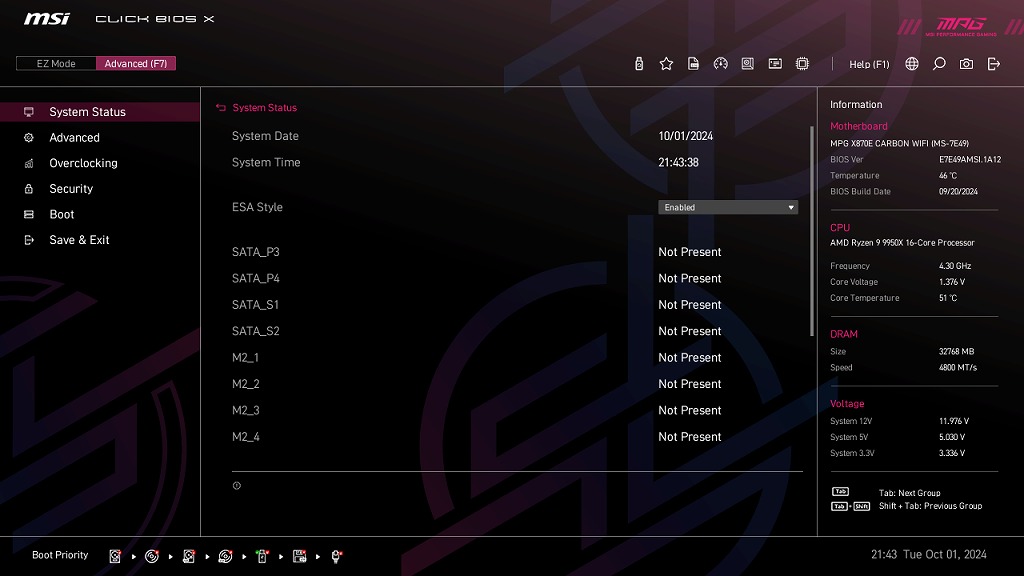Select the network plug boot priority icon
The width and height of the screenshot is (1024, 576).
coord(336,556)
